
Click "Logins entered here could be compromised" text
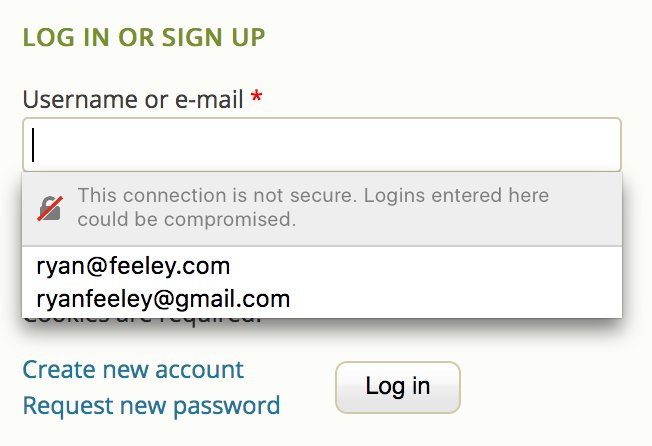point(187,219)
